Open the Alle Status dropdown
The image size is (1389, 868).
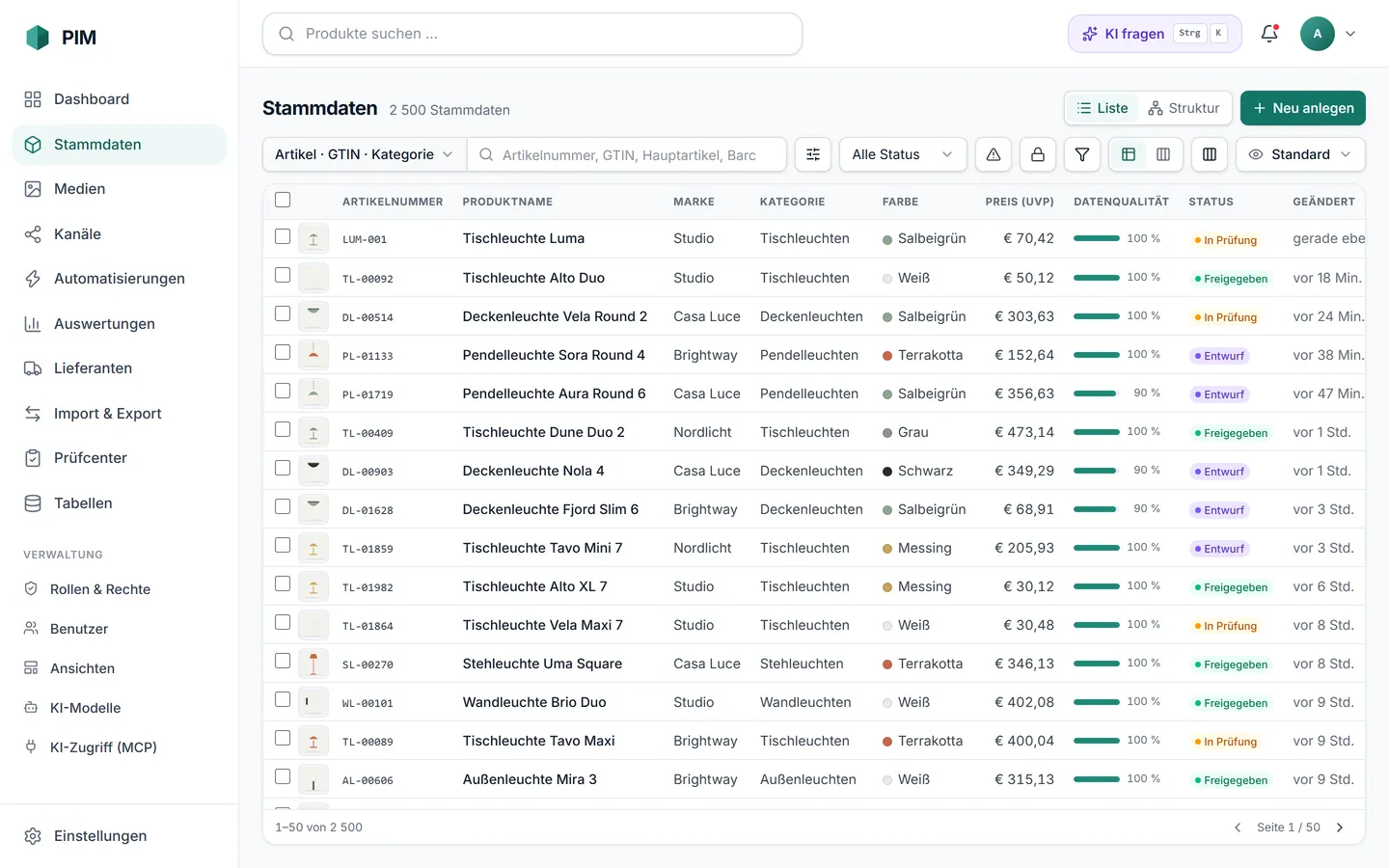click(x=903, y=154)
